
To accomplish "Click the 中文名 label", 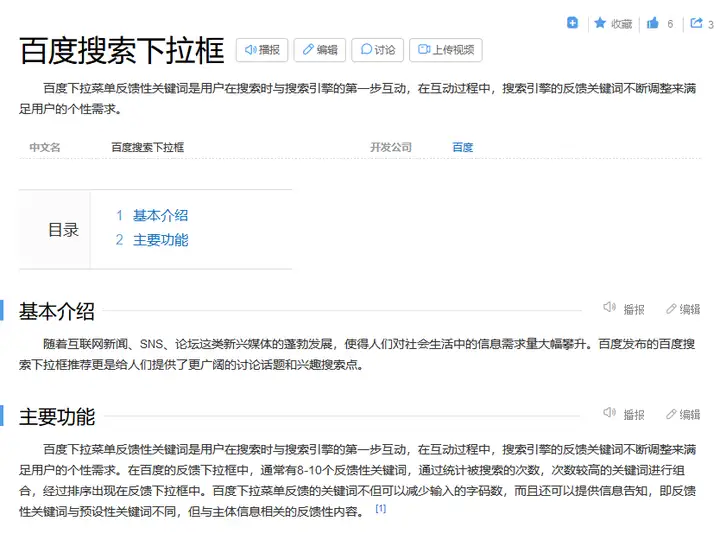I will coord(45,147).
